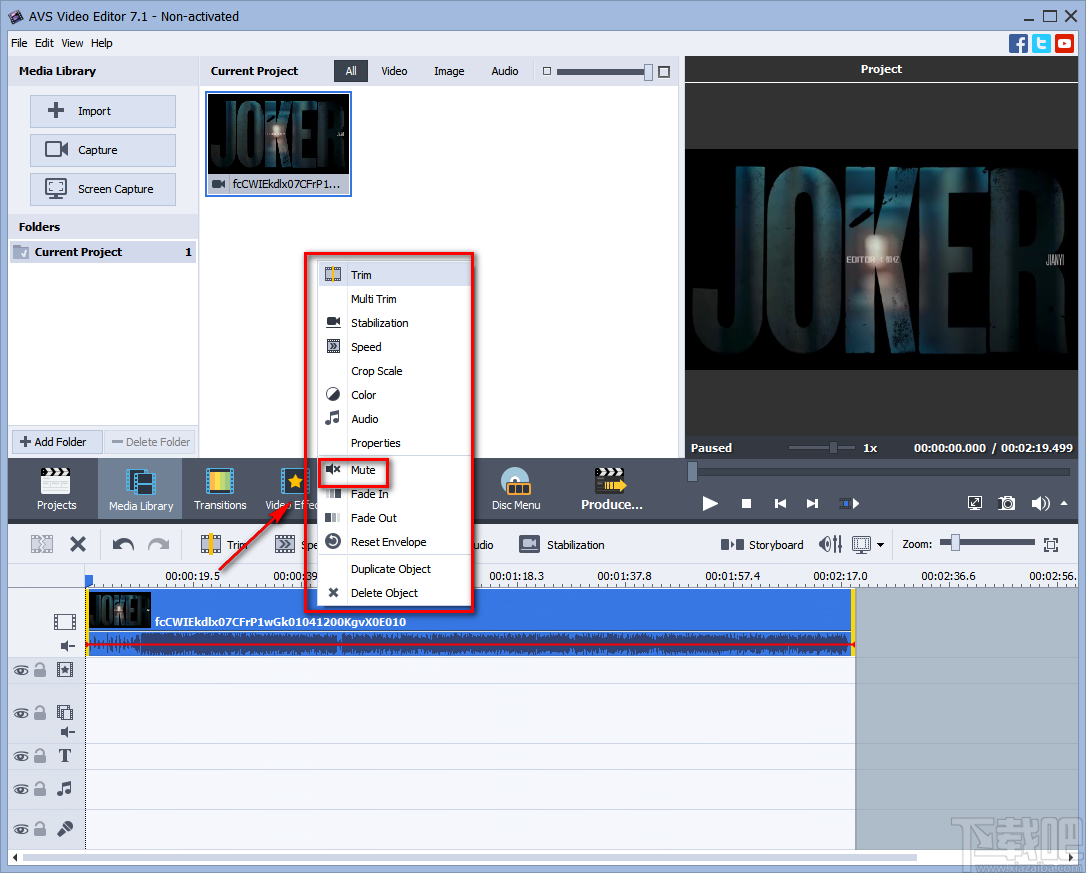
Task: Click the Import button
Action: pyautogui.click(x=103, y=111)
